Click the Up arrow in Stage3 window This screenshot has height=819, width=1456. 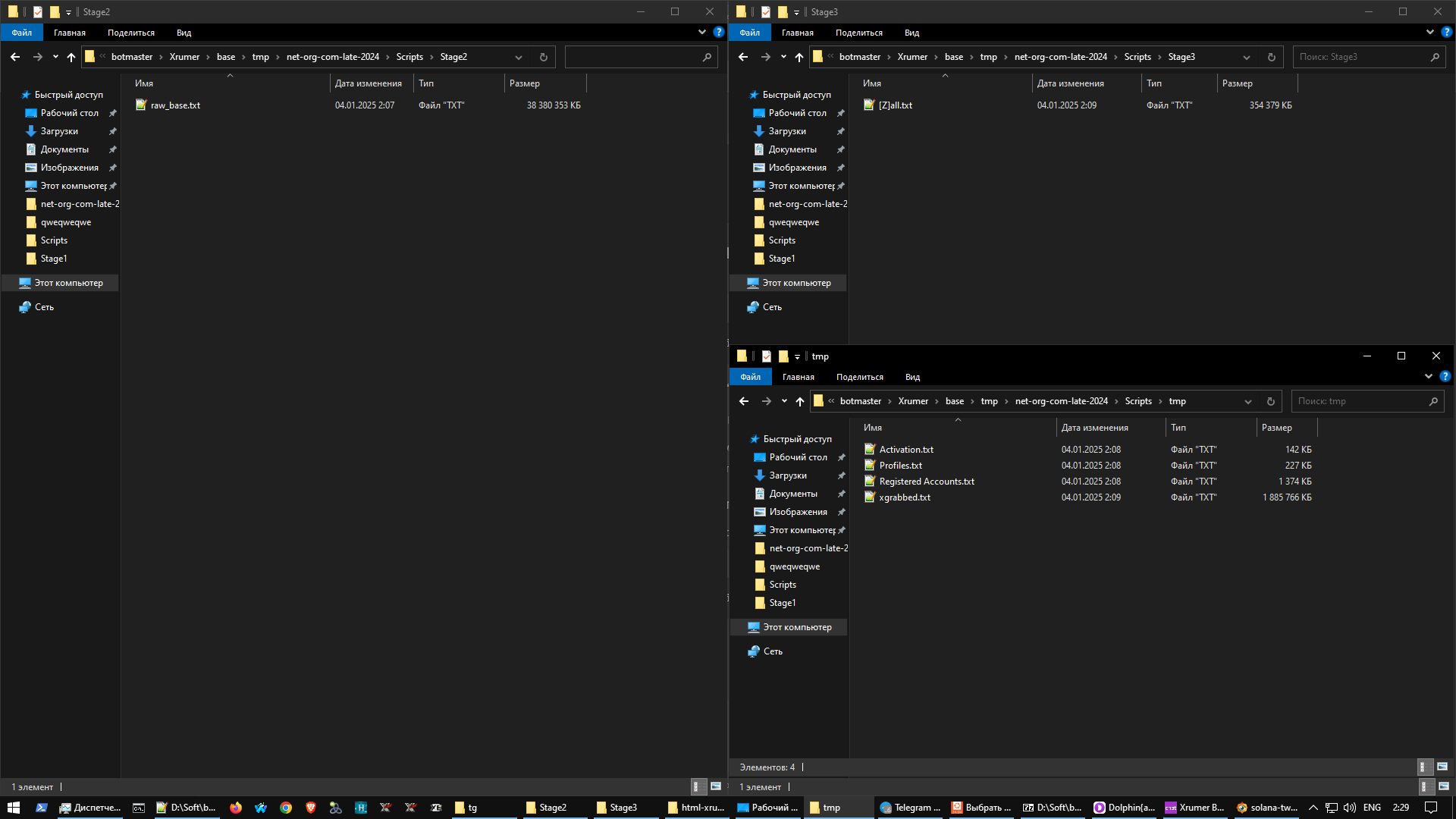coord(799,57)
